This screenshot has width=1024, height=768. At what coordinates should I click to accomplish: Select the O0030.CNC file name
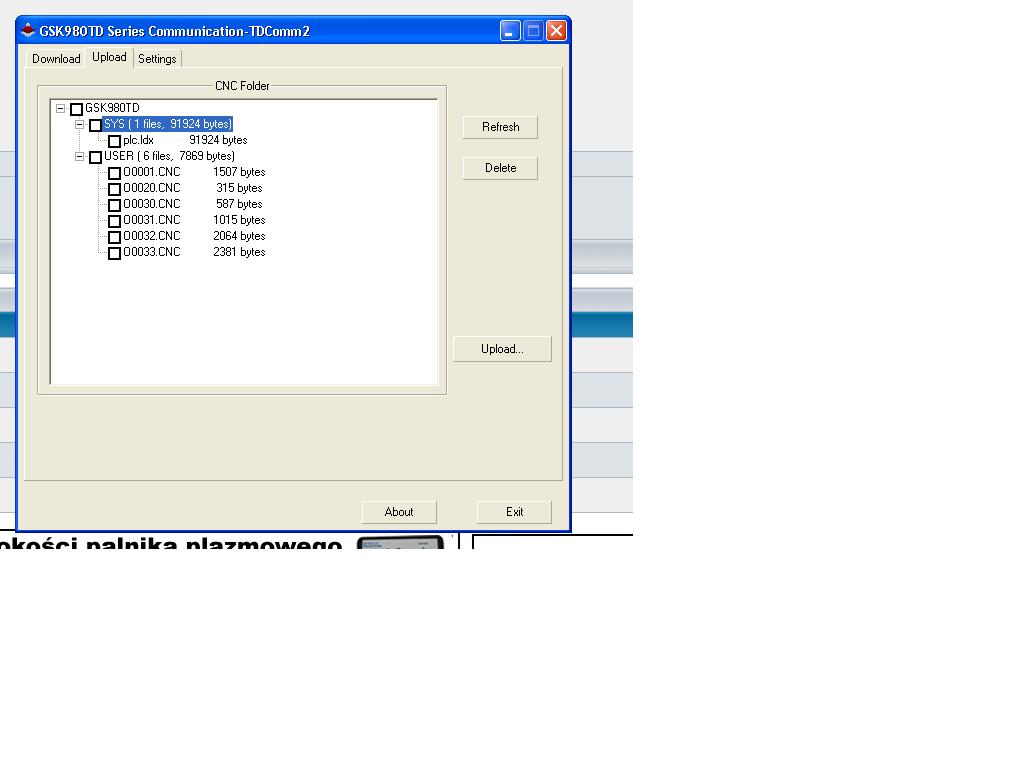pyautogui.click(x=152, y=204)
